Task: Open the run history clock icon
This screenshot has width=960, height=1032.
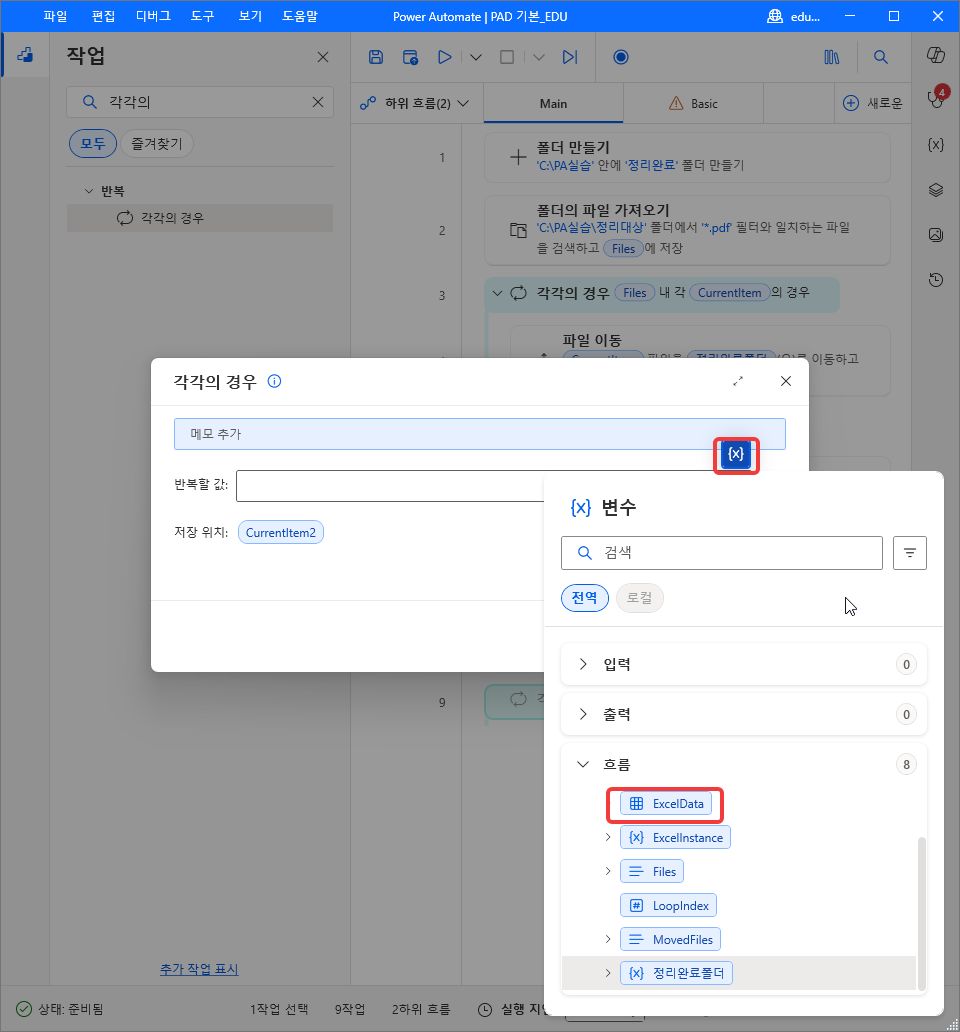Action: click(x=936, y=280)
